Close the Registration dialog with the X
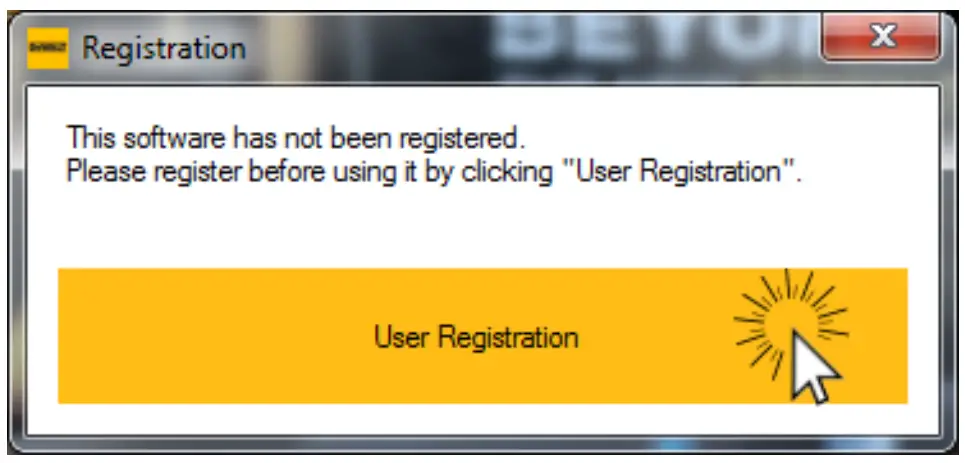Screen dimensions: 965x463 click(x=881, y=37)
